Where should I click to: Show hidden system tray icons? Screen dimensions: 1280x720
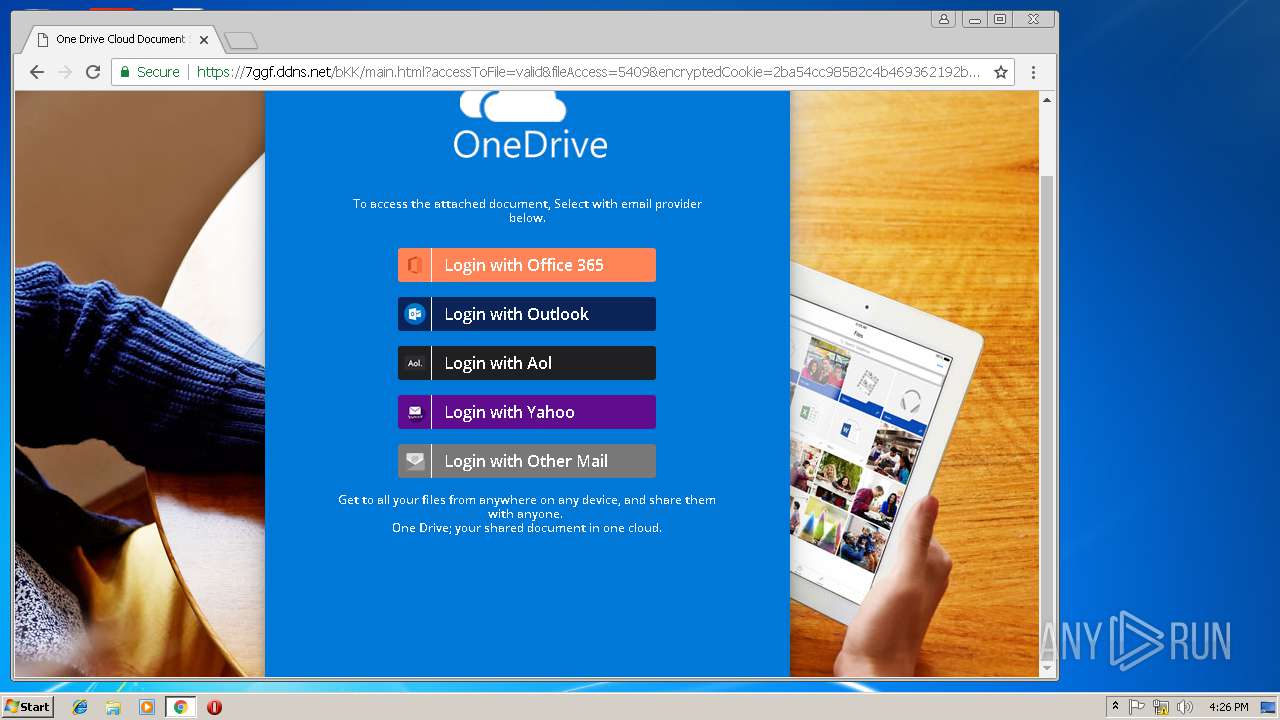[1115, 707]
